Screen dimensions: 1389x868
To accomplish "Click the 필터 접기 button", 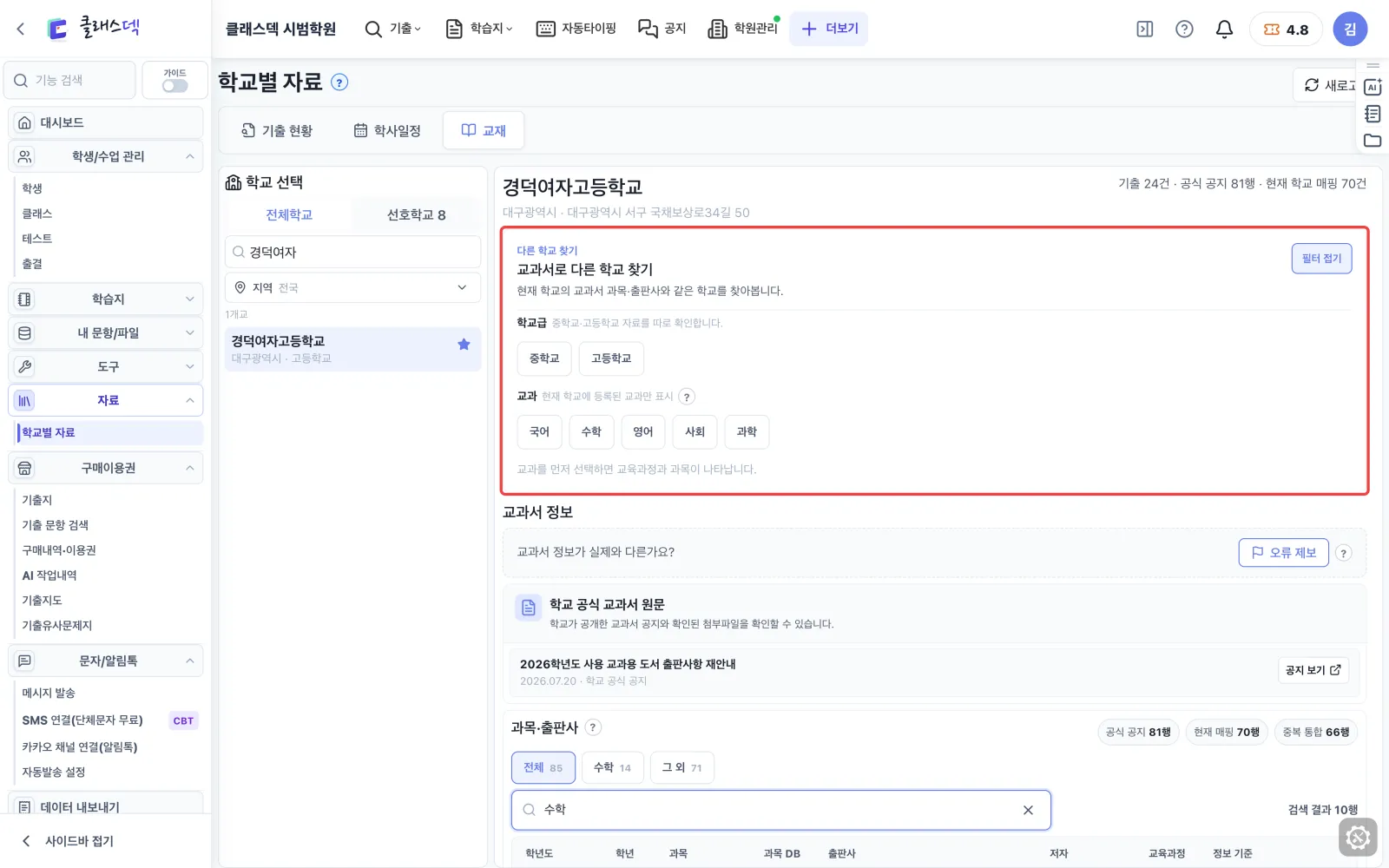I will [x=1321, y=259].
